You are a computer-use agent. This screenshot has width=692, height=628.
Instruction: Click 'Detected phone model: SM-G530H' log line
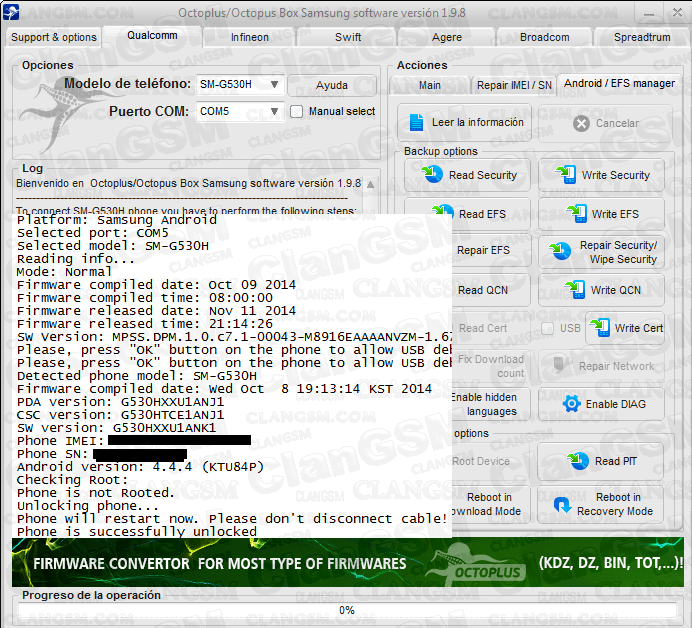137,376
